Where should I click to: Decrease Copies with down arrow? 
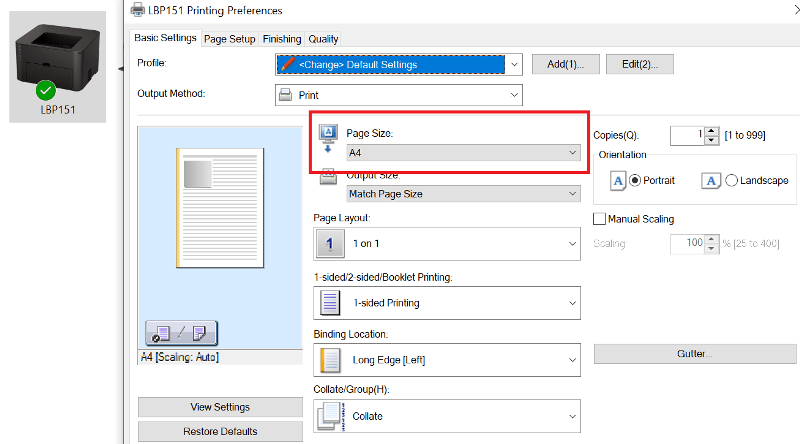711,140
